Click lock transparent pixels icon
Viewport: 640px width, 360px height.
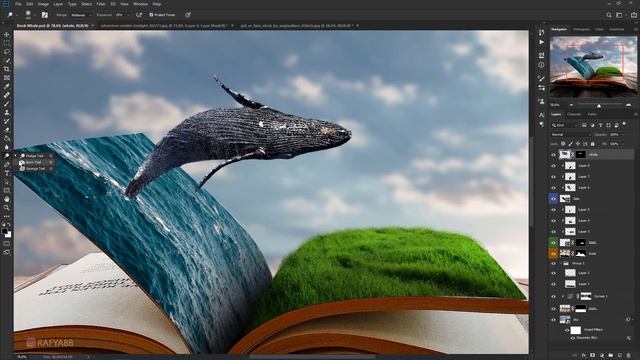563,144
